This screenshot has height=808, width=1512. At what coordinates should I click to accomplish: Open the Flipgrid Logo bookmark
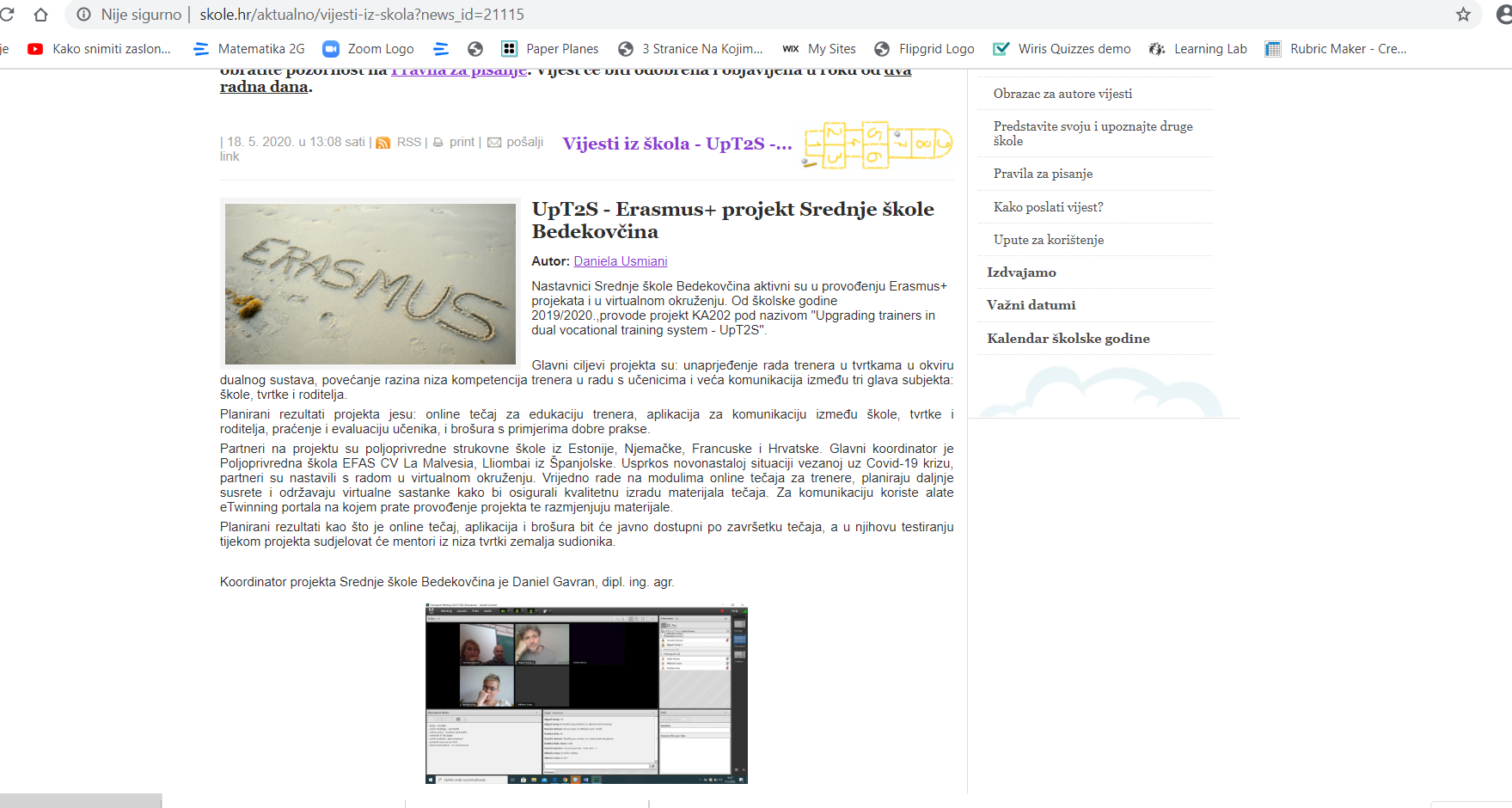[x=924, y=49]
